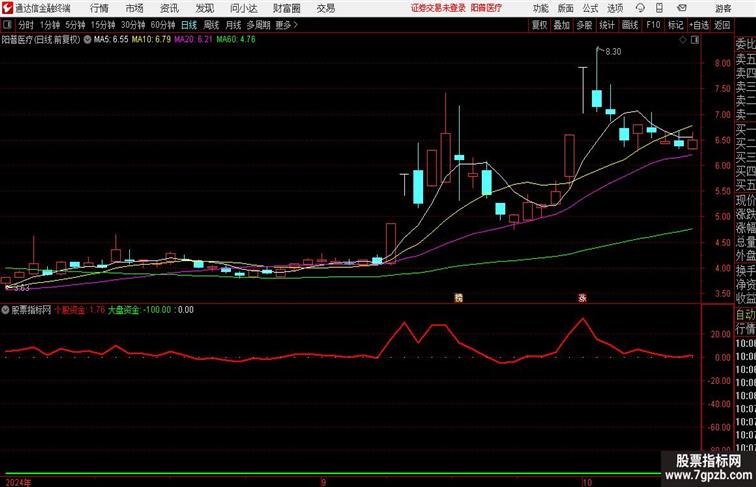Click the 证券交易未登录 login link
Image resolution: width=756 pixels, height=487 pixels.
[438, 8]
